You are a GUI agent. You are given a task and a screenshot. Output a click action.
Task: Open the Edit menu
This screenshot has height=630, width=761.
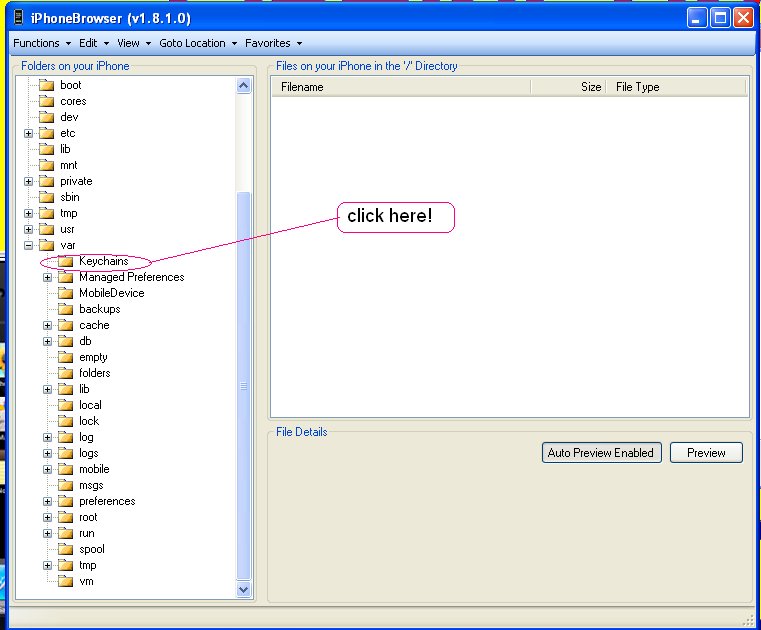[x=94, y=43]
